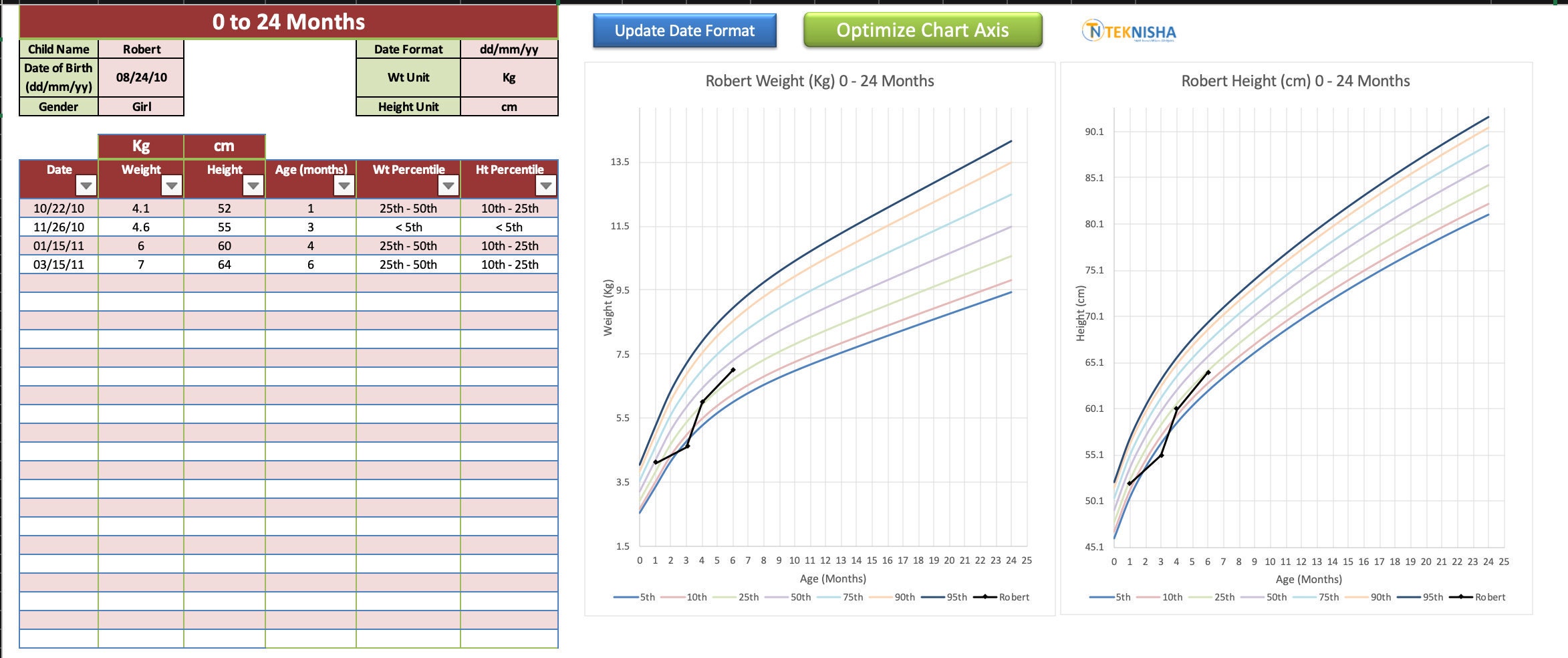Open the Ht Percentile filter dropdown
This screenshot has width=1568, height=658.
point(545,187)
